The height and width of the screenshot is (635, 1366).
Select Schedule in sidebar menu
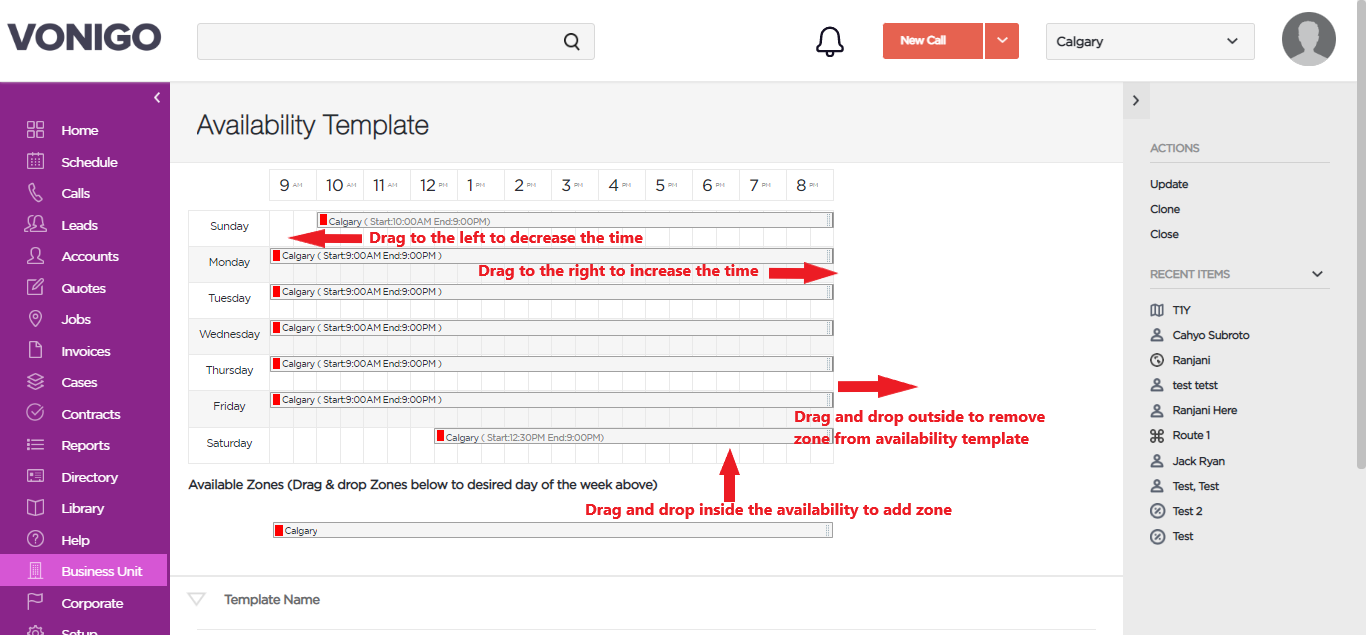click(89, 162)
